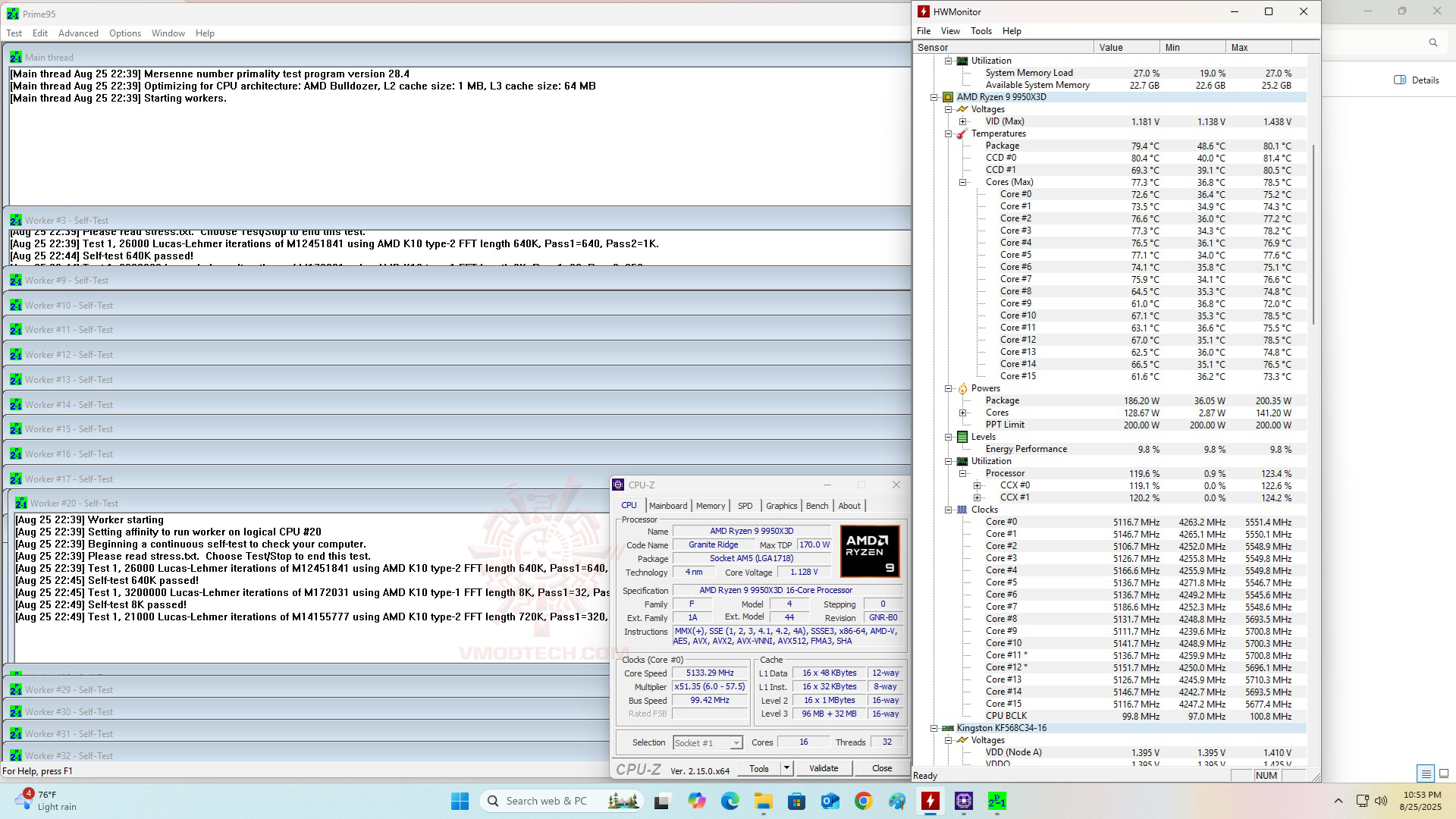Expand the VID (Max) voltage node
The image size is (1456, 819).
[x=962, y=121]
